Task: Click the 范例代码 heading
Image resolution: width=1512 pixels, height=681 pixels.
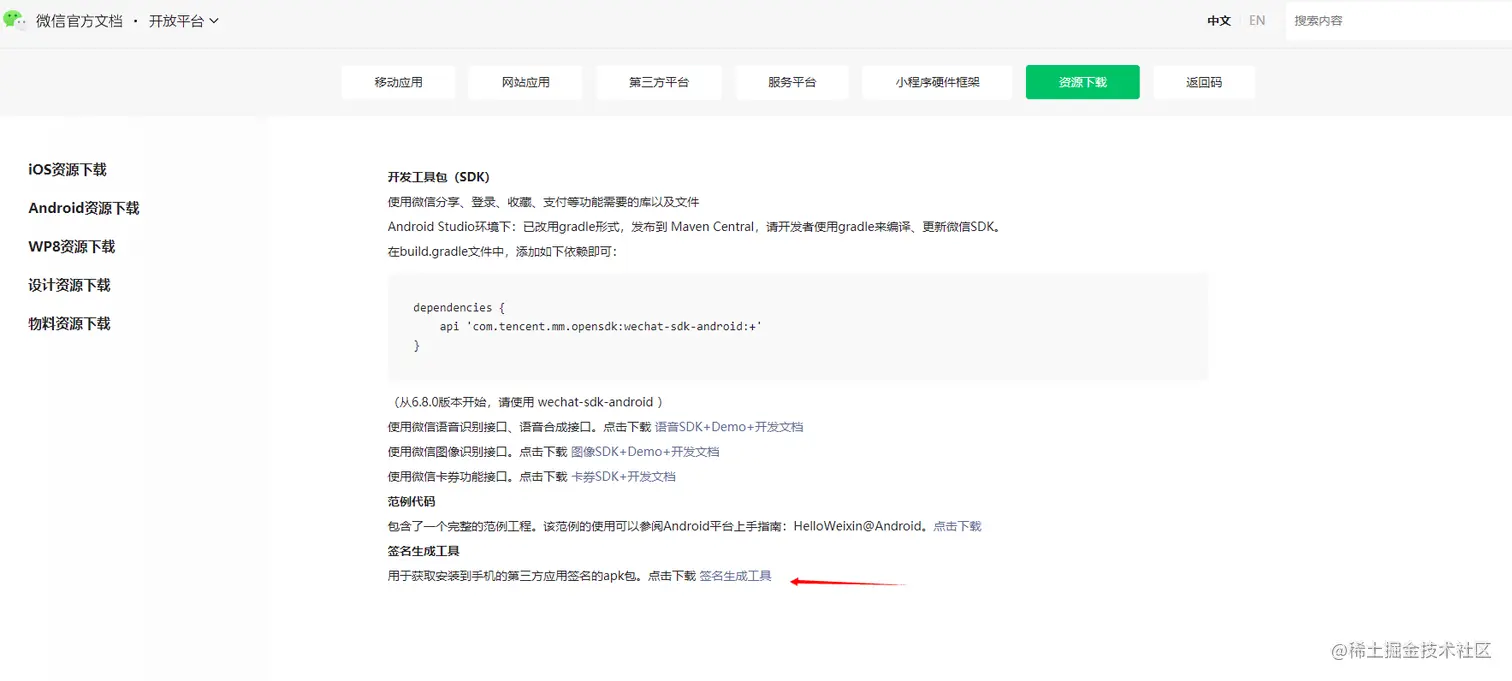Action: click(412, 502)
